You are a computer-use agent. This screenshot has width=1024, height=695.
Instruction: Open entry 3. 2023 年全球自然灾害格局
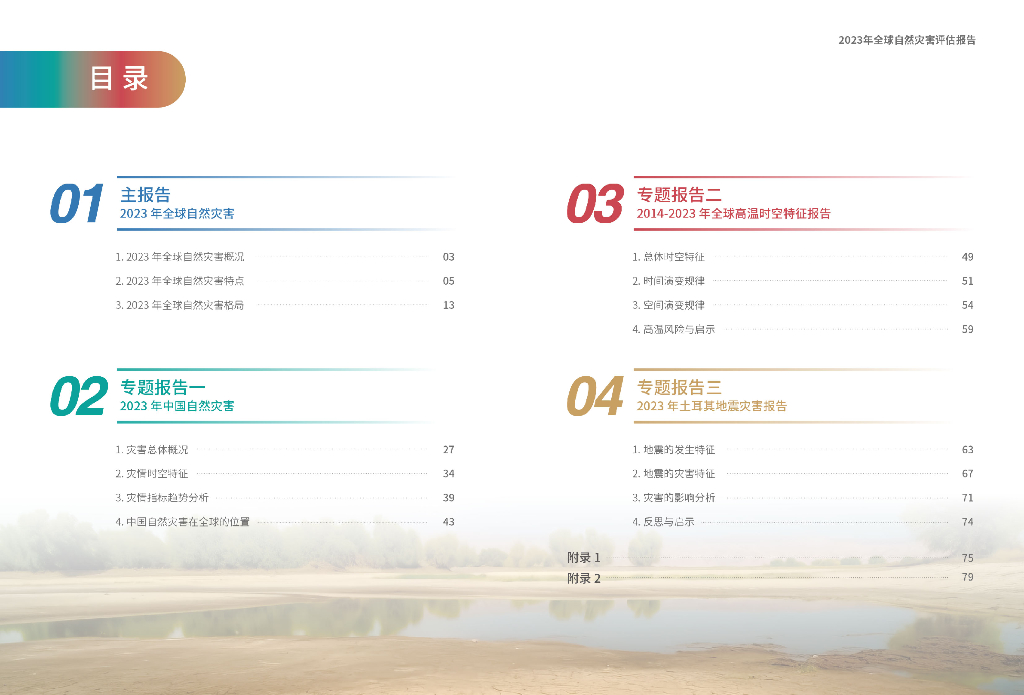[180, 305]
